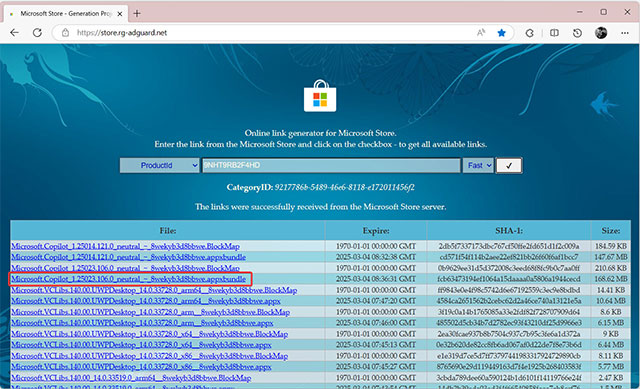Open Microsoft.Copilot 1.25023.106.0 BlockMap link
This screenshot has height=389, width=640.
(125, 268)
